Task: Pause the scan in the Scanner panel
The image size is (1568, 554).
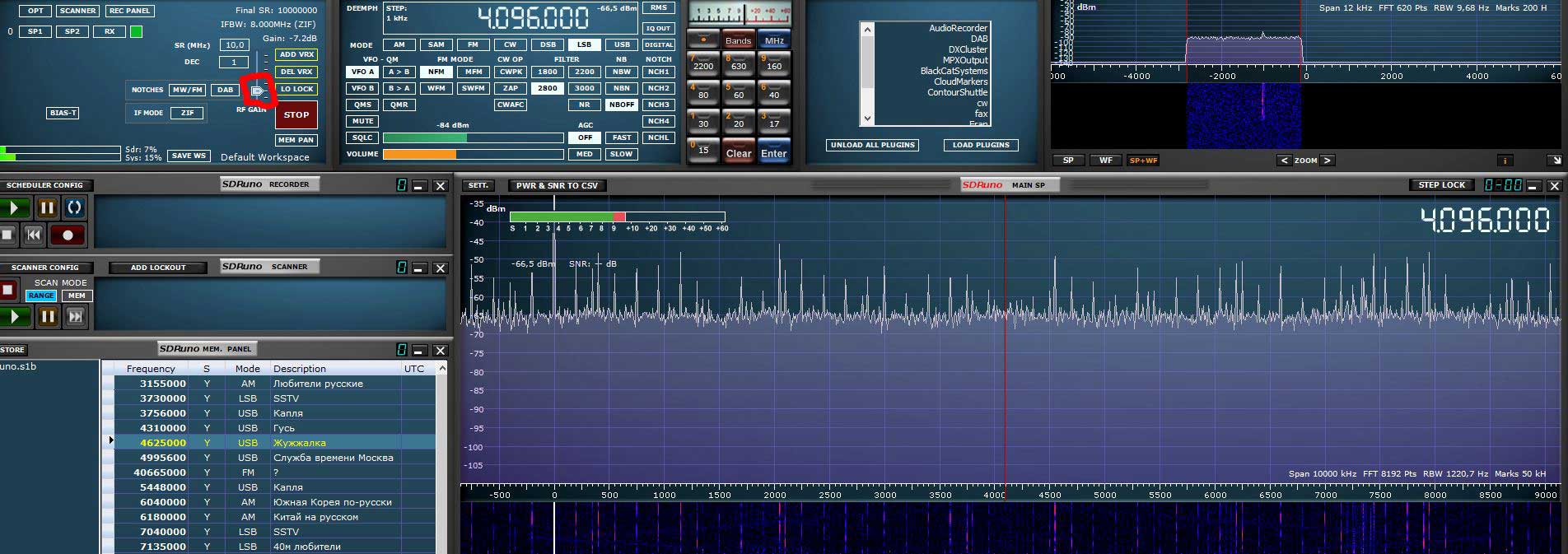Action: pos(48,316)
